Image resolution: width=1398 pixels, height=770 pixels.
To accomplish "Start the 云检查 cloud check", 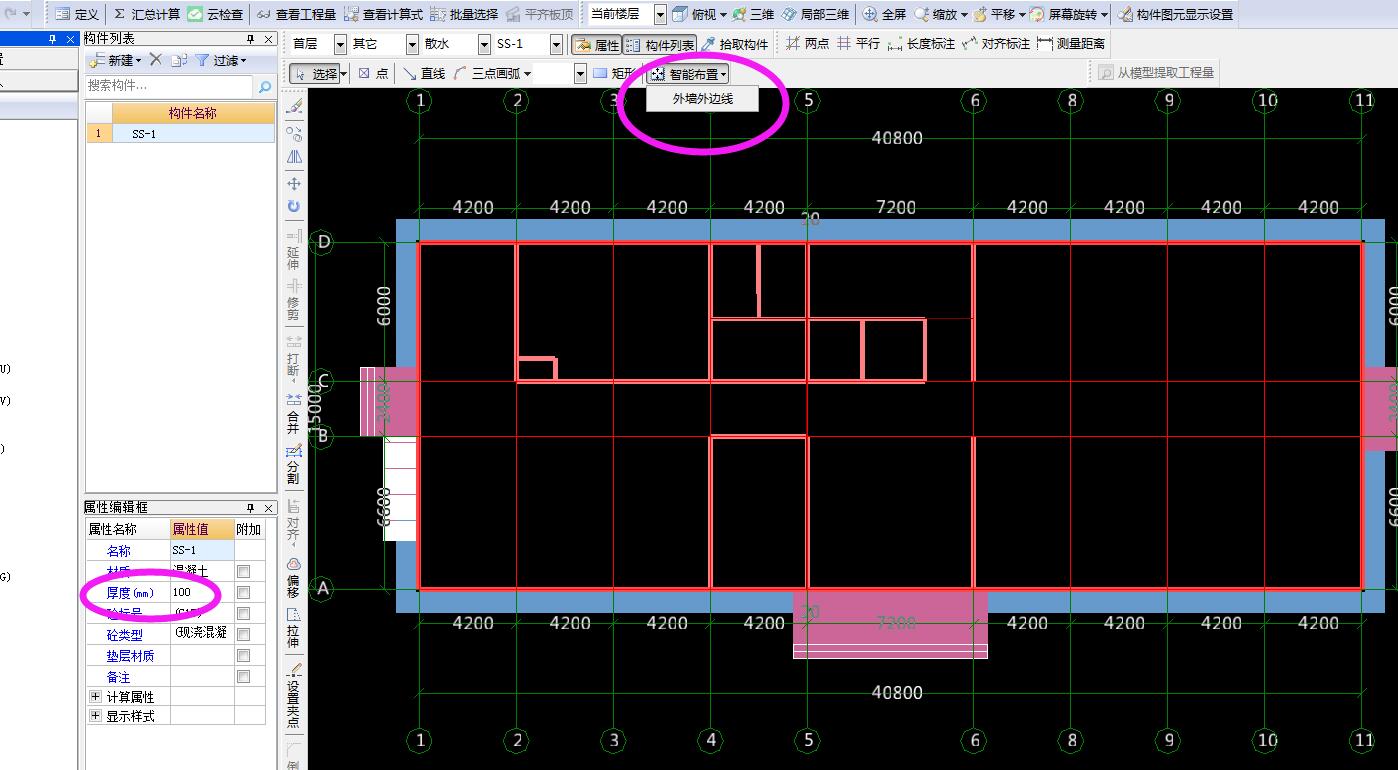I will (215, 15).
